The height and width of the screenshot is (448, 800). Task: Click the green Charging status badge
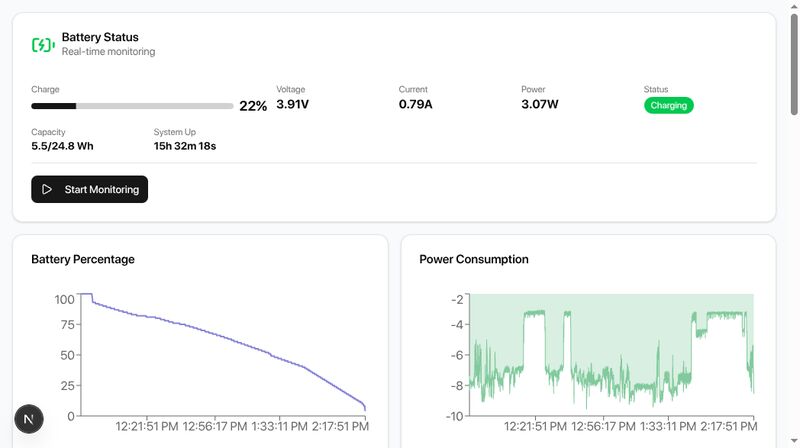[668, 105]
